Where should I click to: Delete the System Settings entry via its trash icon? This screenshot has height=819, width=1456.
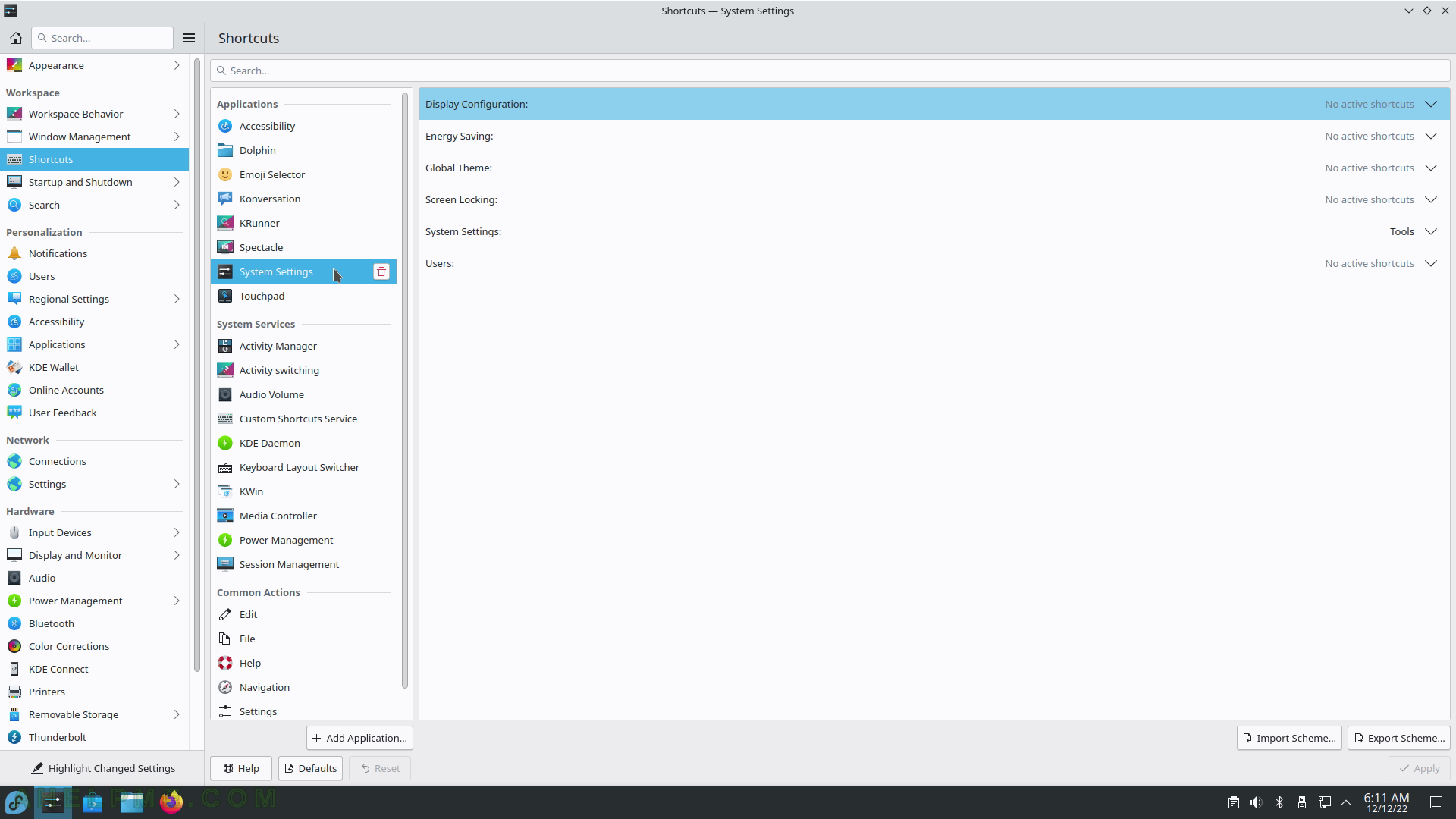(x=381, y=271)
